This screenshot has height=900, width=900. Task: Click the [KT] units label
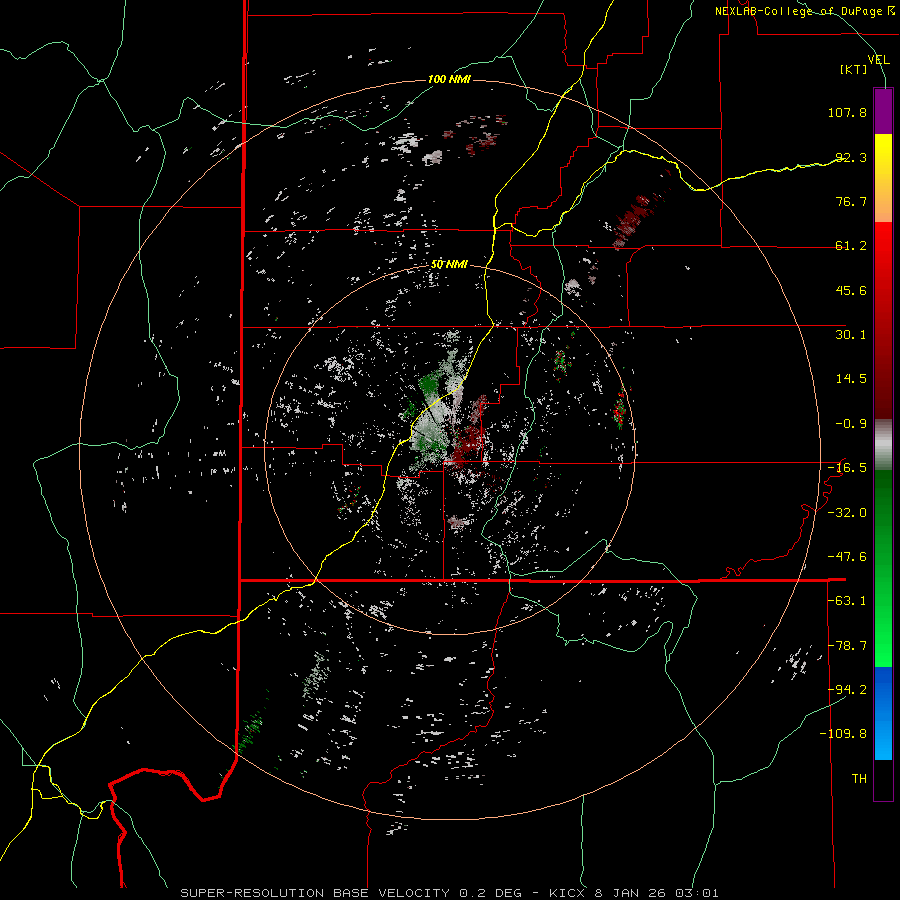(854, 69)
